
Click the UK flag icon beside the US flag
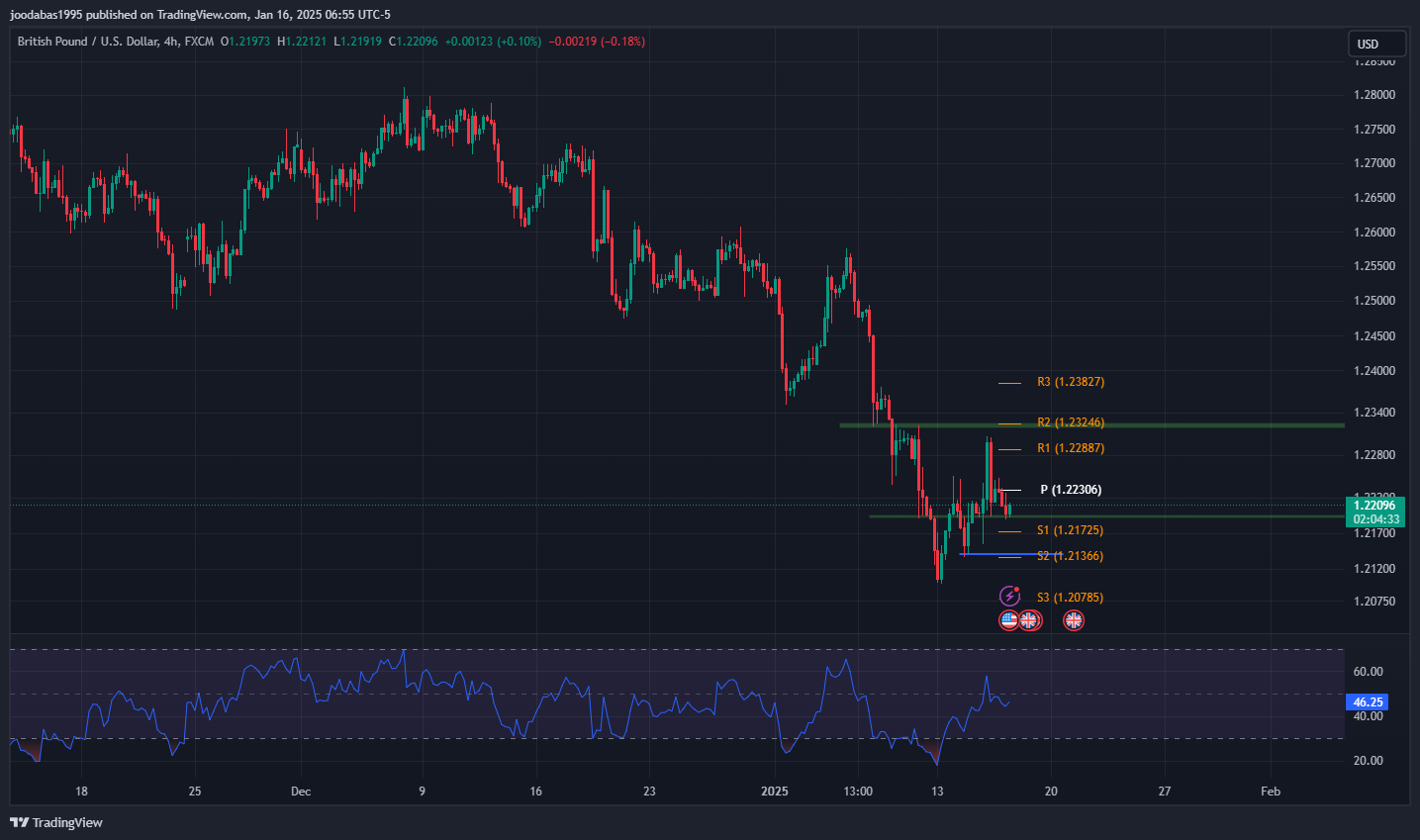click(1030, 620)
